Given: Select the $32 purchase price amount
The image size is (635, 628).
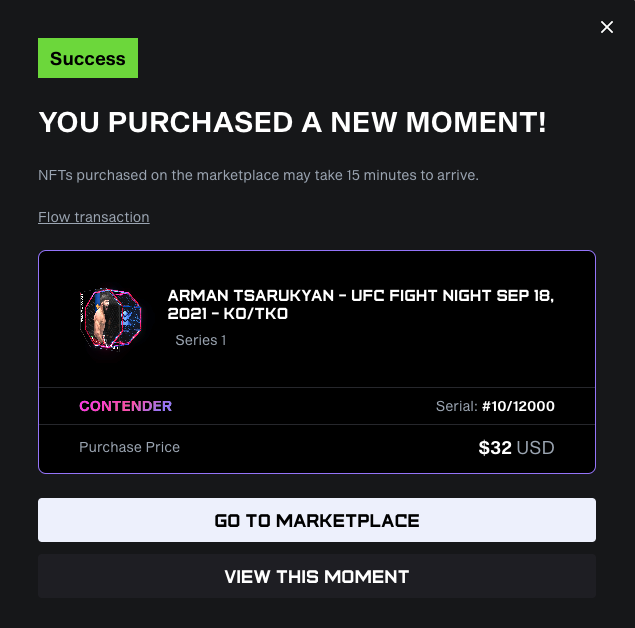Looking at the screenshot, I should click(x=495, y=448).
